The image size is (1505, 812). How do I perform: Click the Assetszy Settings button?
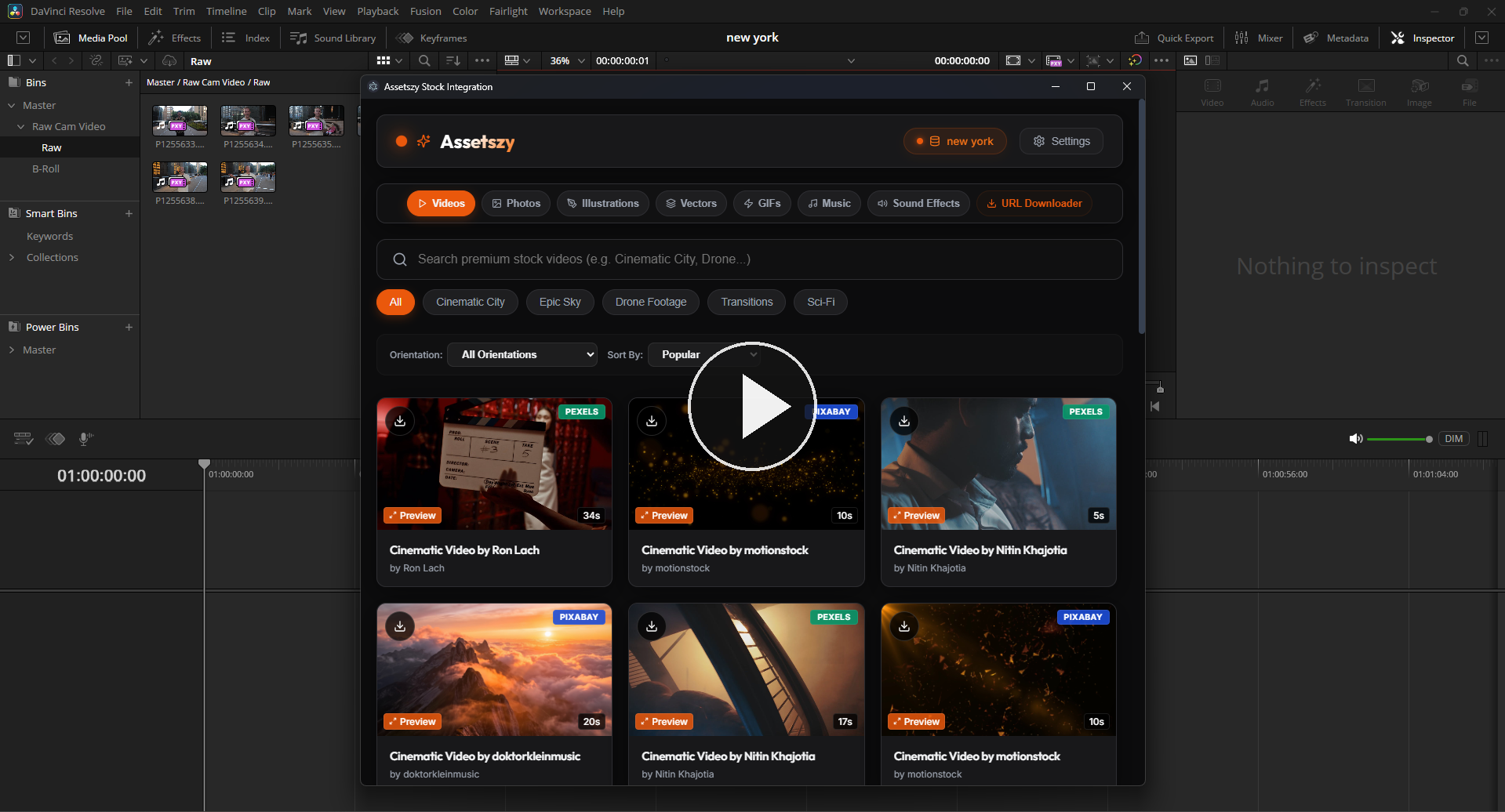click(x=1061, y=141)
